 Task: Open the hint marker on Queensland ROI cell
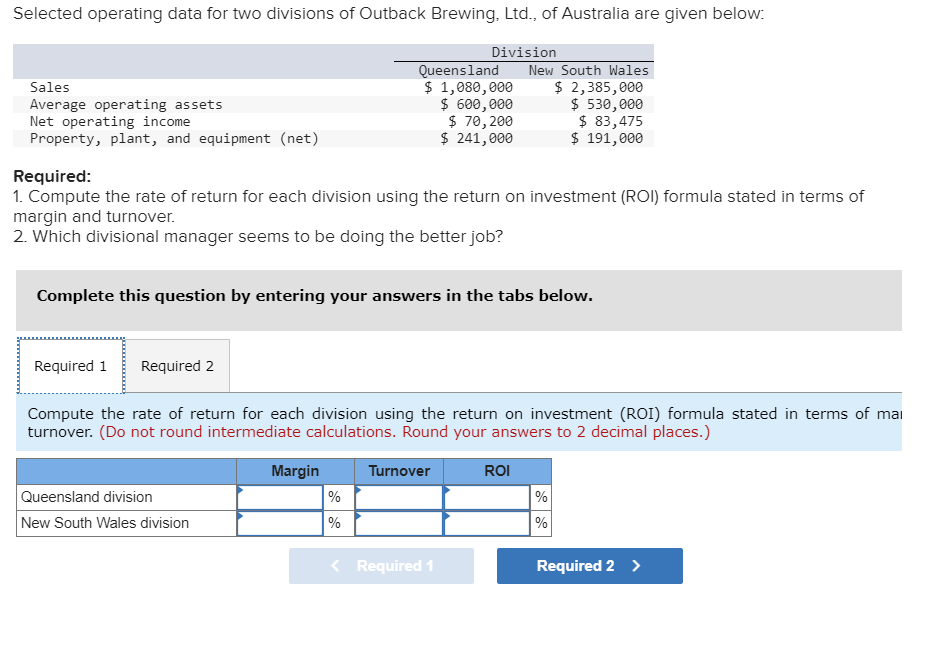click(x=448, y=490)
